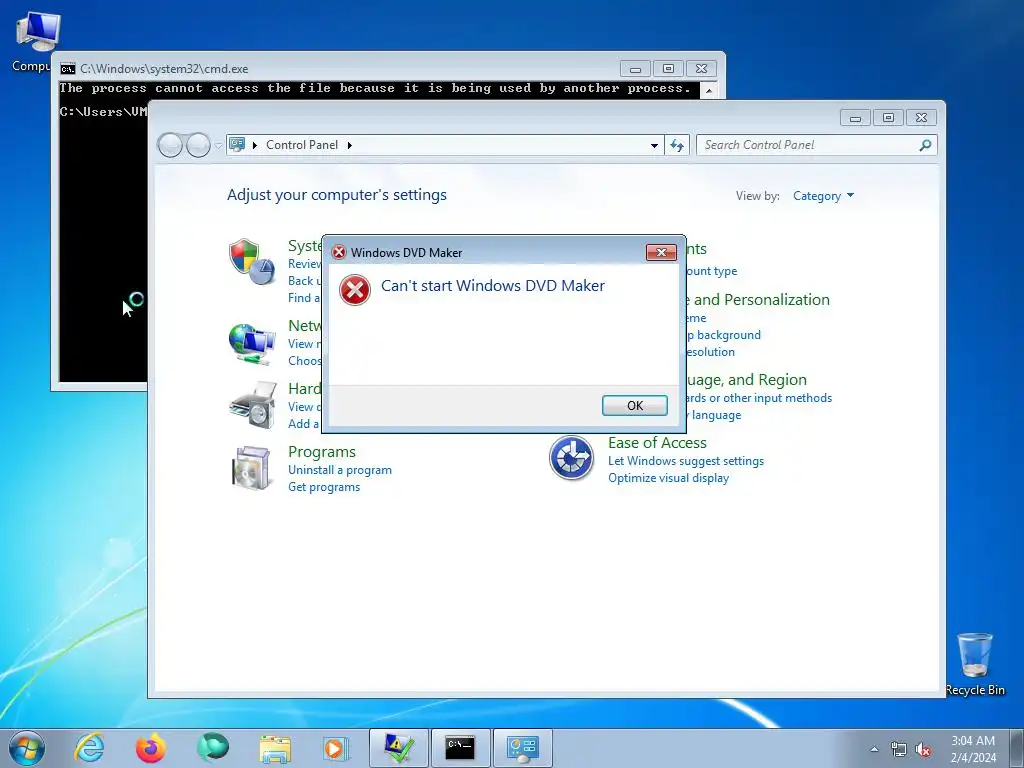The width and height of the screenshot is (1024, 768).
Task: Open the green globe browser taskbar icon
Action: (213, 748)
